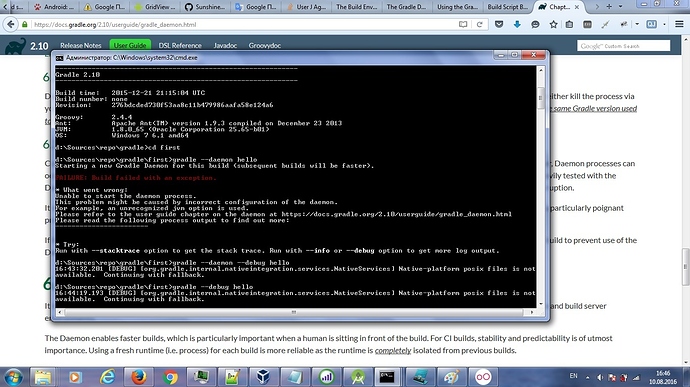
Task: Toggle Reader View icon in address bar
Action: pos(463,25)
